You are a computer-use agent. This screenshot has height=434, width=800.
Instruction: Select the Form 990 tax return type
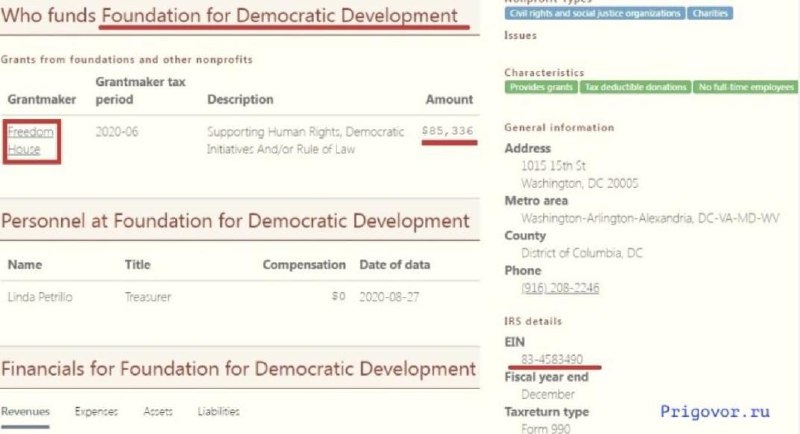coord(546,428)
